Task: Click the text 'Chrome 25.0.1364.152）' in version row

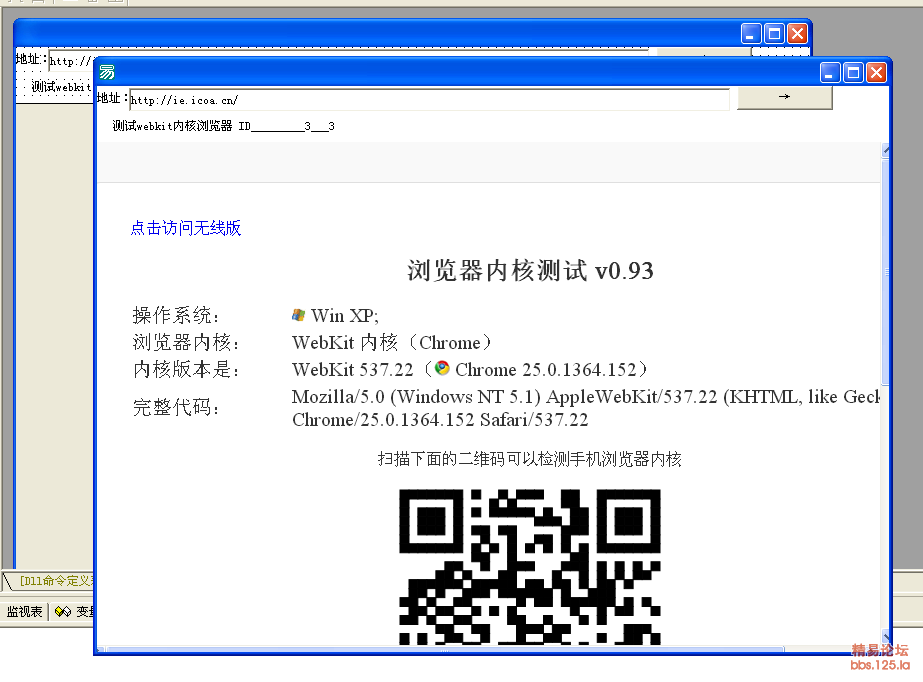Action: [552, 370]
